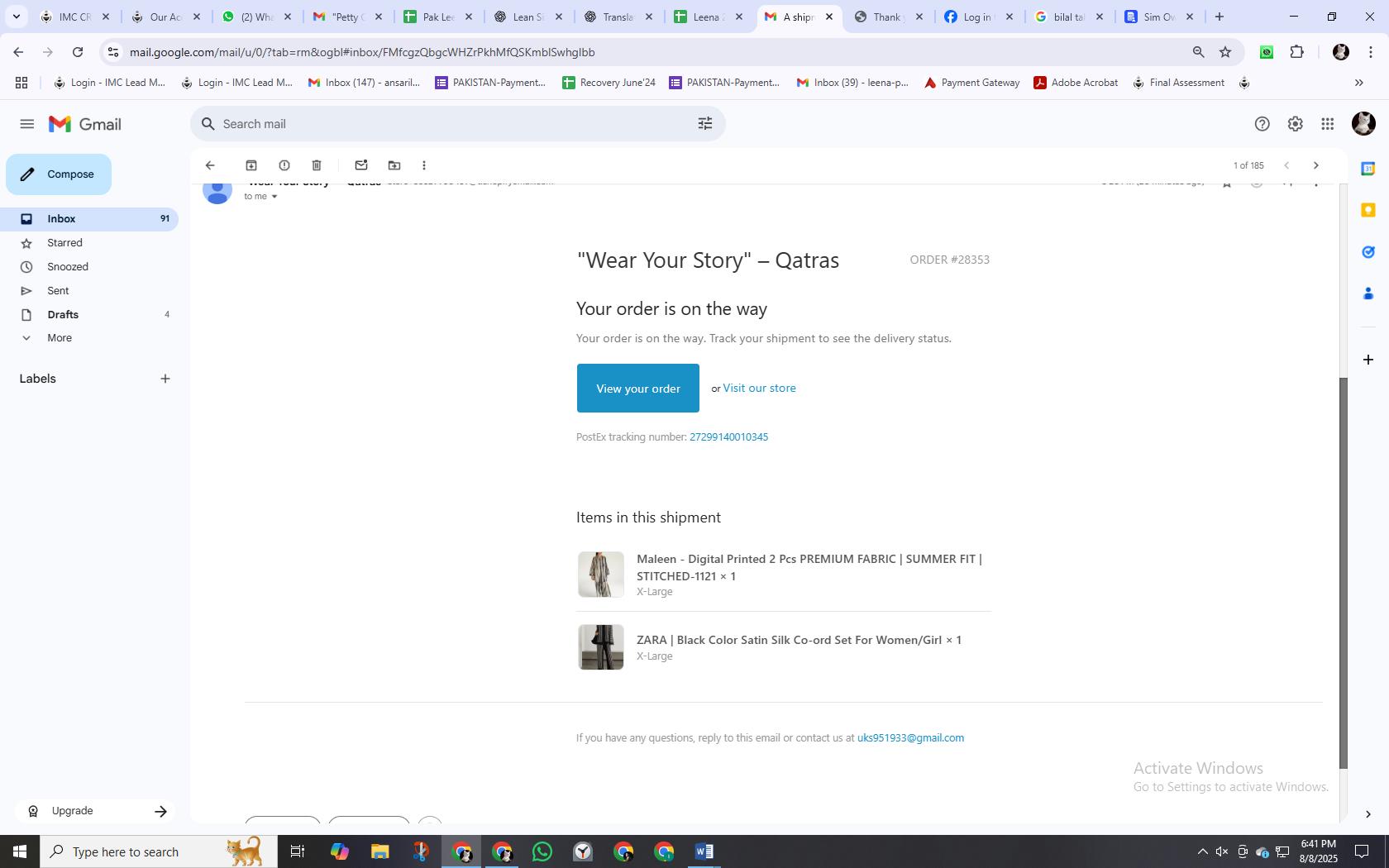Viewport: 1389px width, 868px height.
Task: Open the Adobe Acrobat bookmark
Action: pos(1076,83)
